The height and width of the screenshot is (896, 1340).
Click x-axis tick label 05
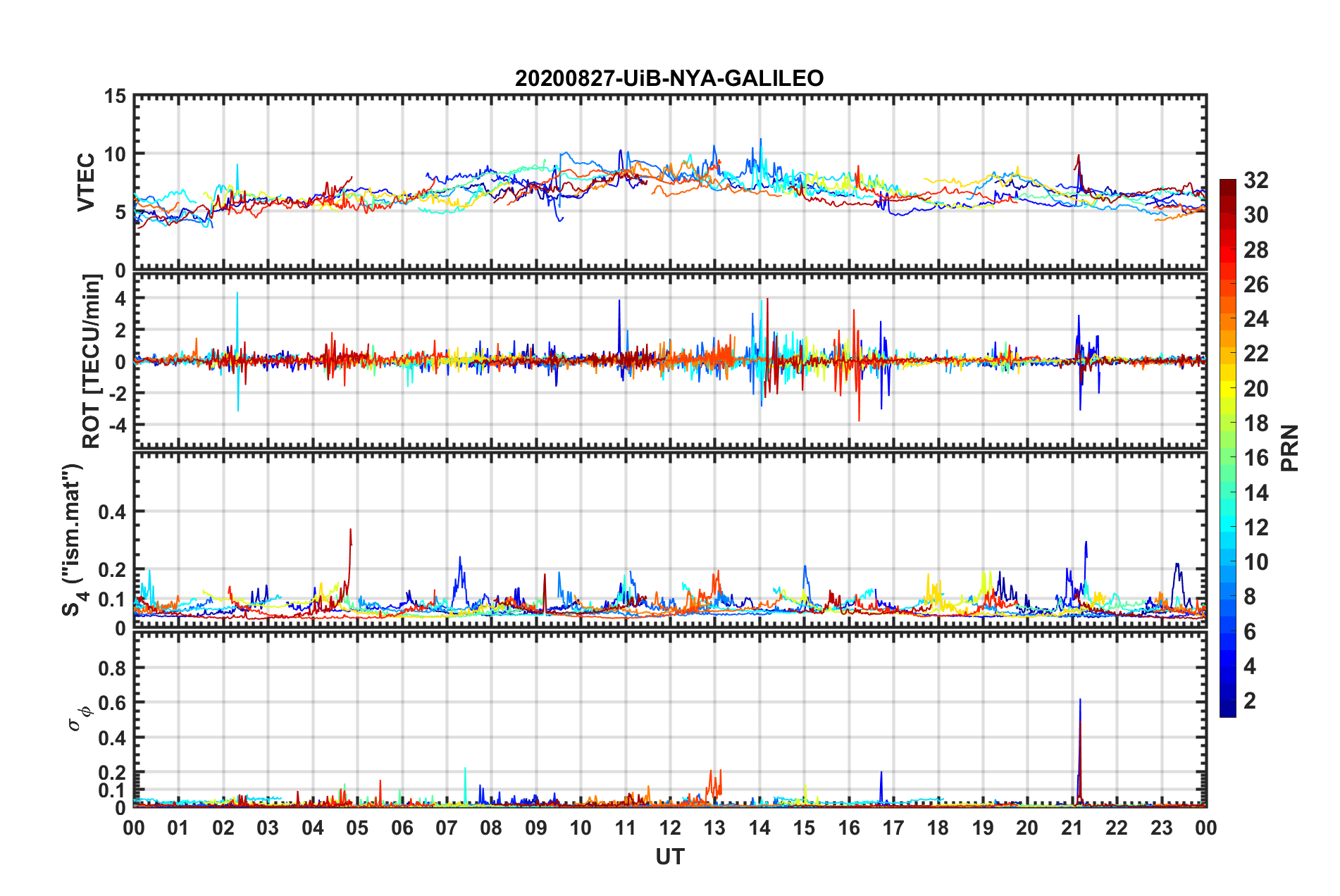click(357, 828)
